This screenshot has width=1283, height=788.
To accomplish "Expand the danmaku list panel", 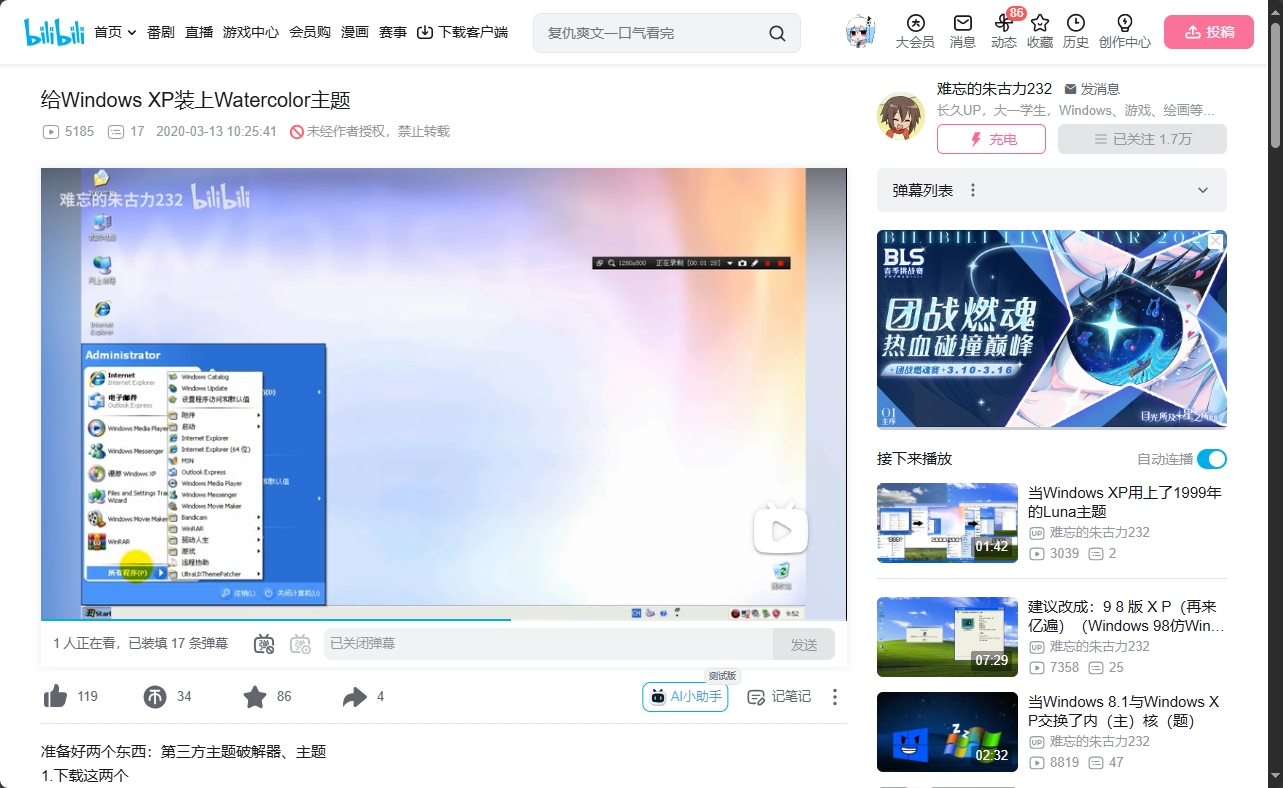I will pos(1203,190).
